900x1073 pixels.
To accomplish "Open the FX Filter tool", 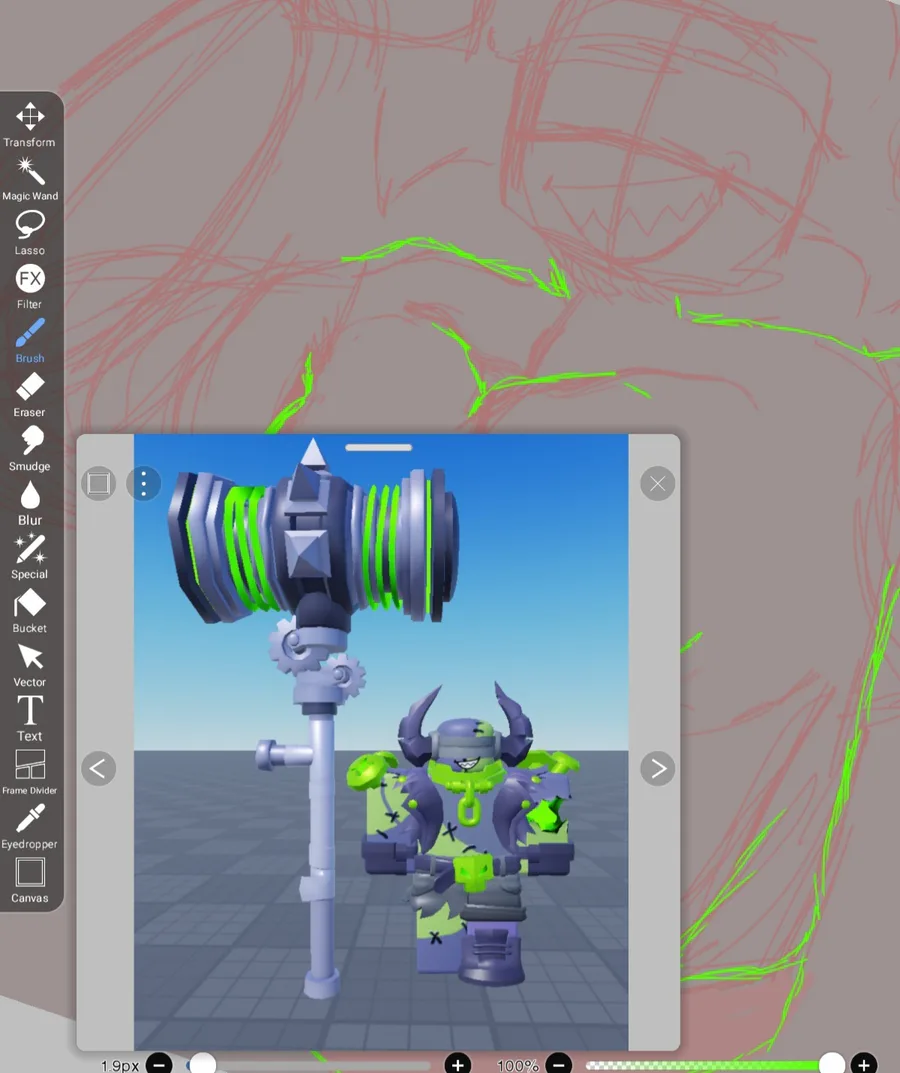I will pos(29,287).
